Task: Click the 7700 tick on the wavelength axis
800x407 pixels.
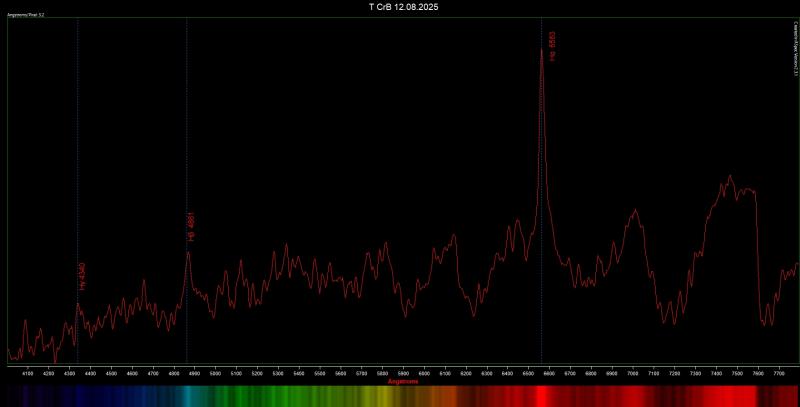Action: pos(779,374)
